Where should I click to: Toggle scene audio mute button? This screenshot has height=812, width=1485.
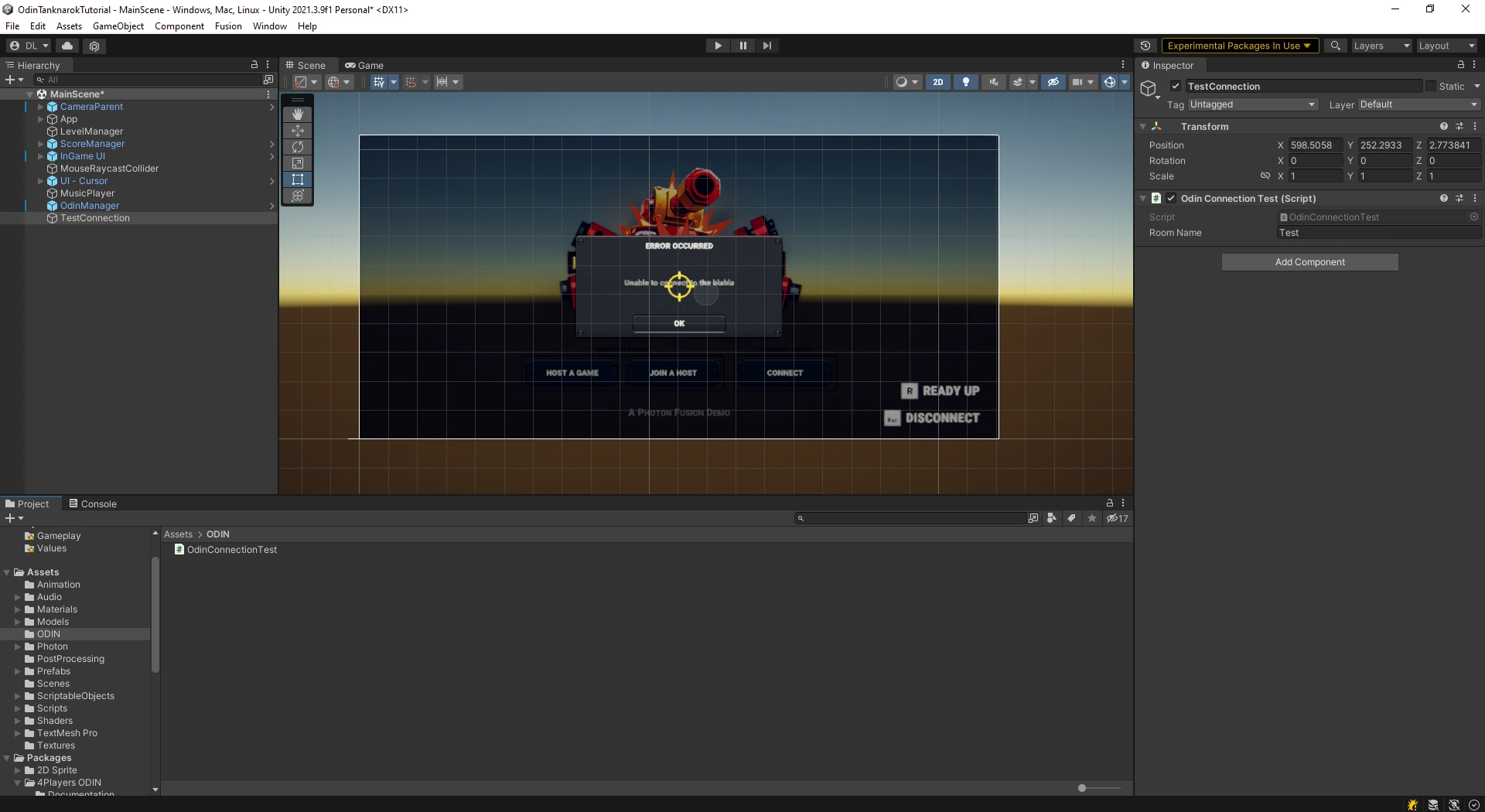(x=994, y=82)
